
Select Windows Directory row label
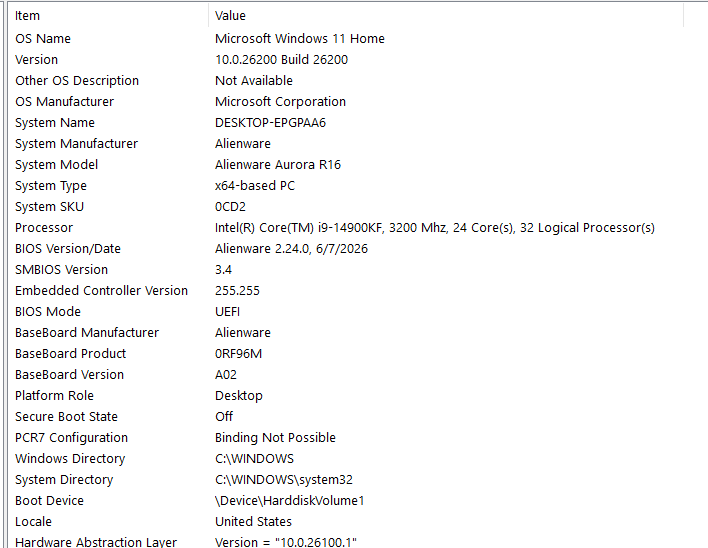coord(70,459)
